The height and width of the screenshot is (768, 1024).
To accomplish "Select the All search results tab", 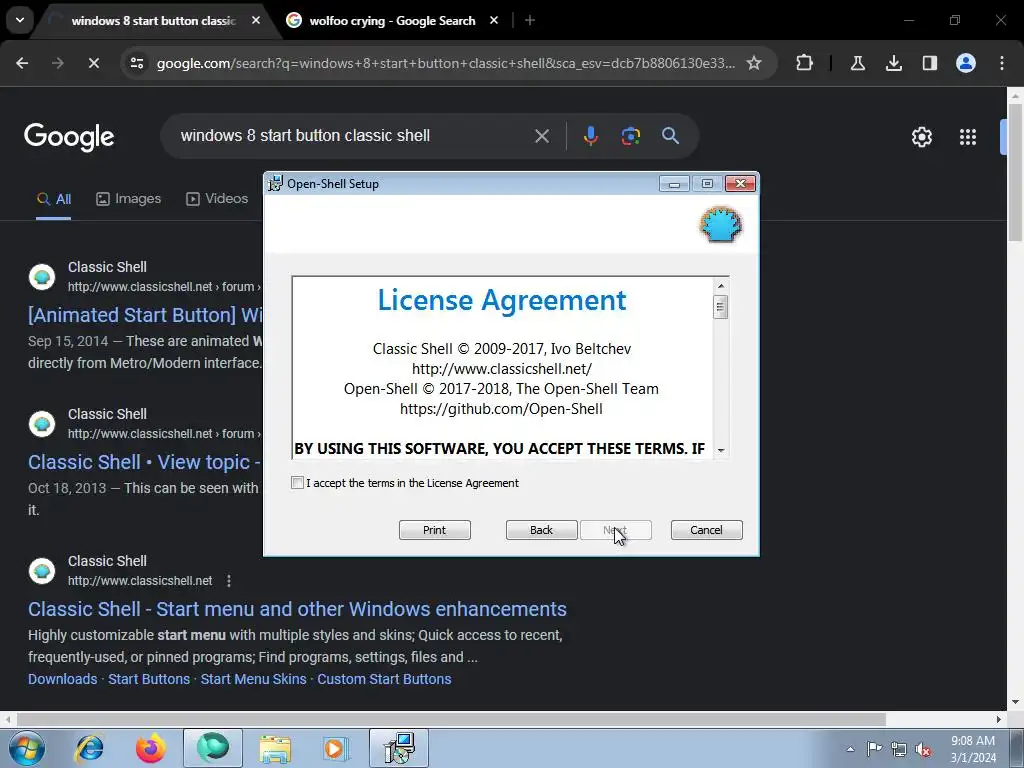I will click(54, 199).
